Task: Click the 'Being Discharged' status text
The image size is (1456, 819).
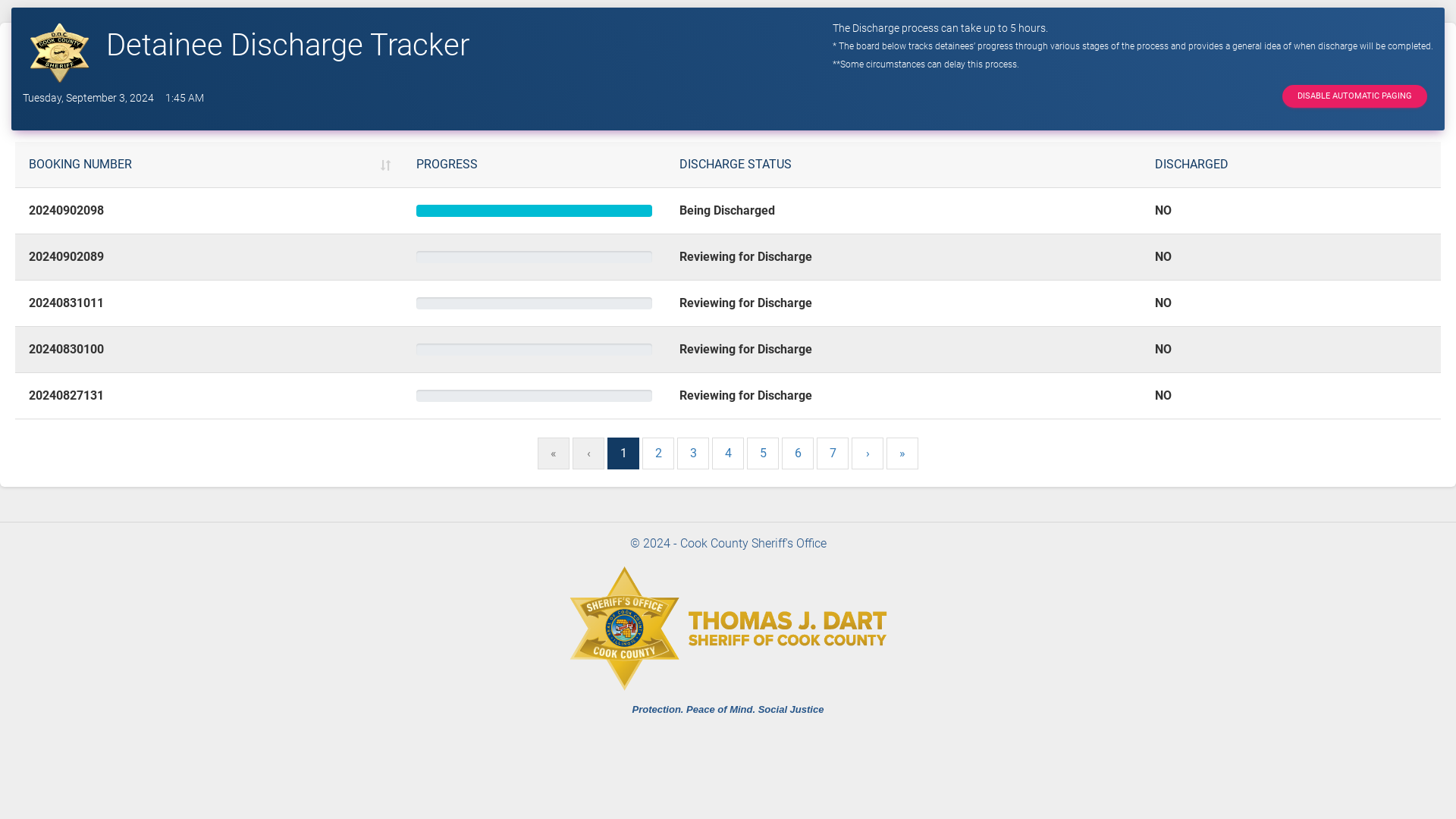Action: pos(727,211)
